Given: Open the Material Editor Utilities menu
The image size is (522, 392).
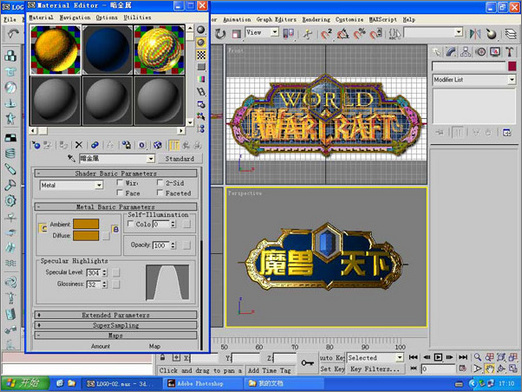Looking at the screenshot, I should click(137, 17).
